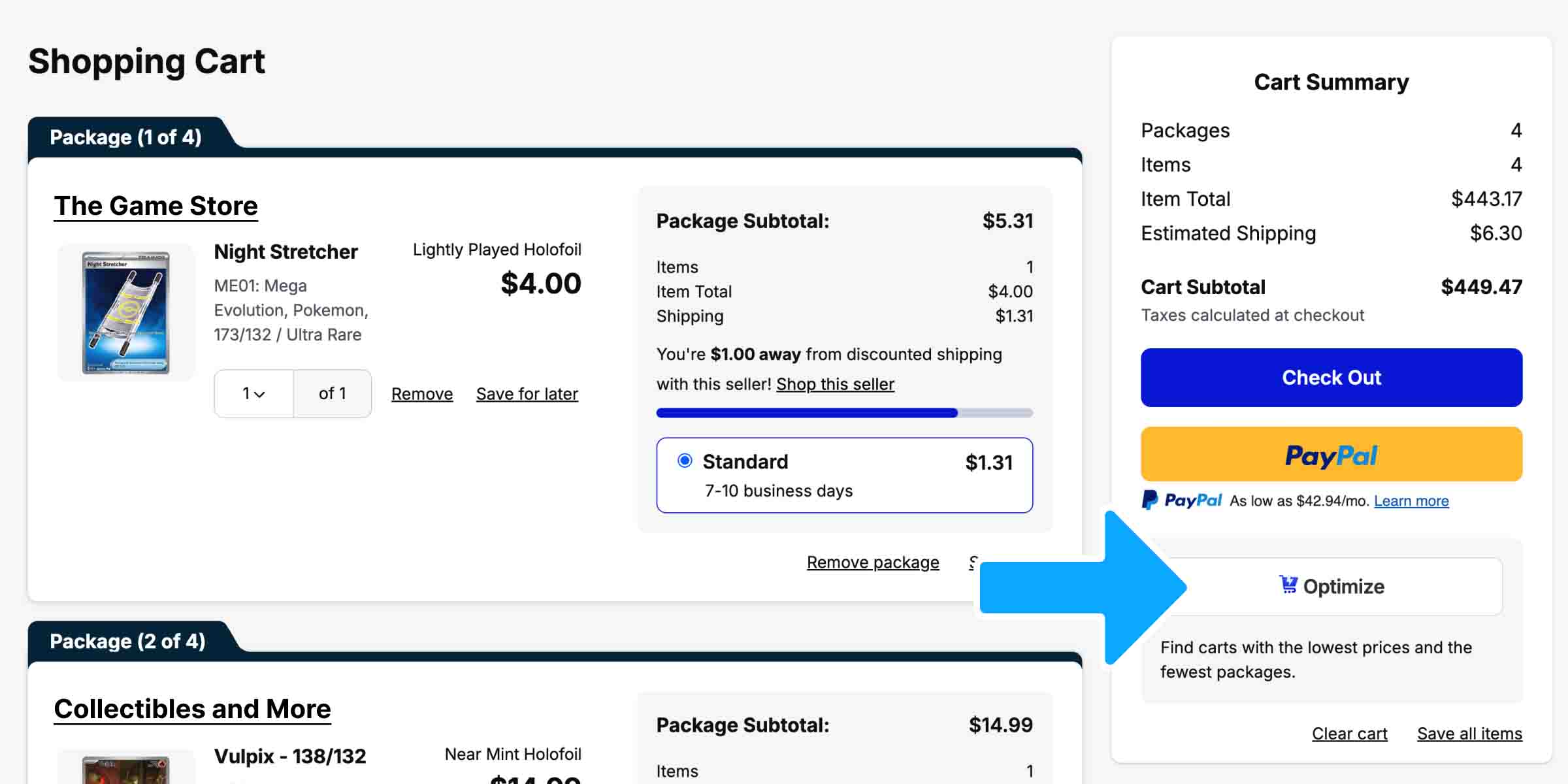1568x784 pixels.
Task: Click the discounted shipping progress bar
Action: tap(844, 413)
